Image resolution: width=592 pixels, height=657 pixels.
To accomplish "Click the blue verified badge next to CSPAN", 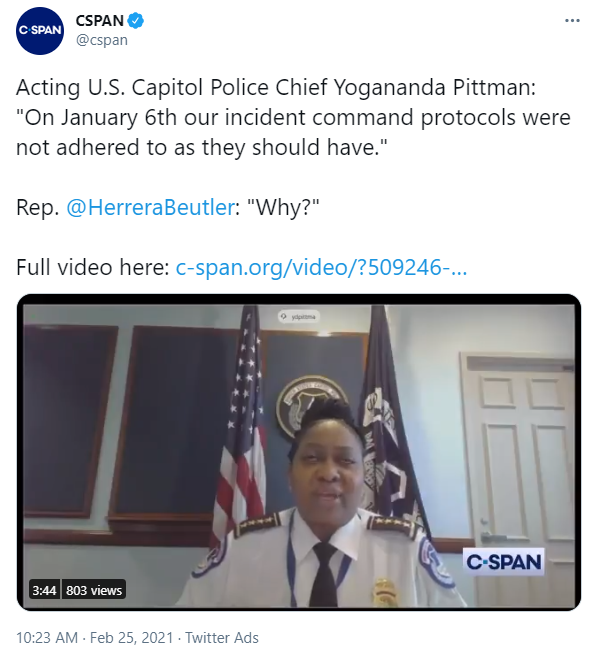I will point(136,21).
